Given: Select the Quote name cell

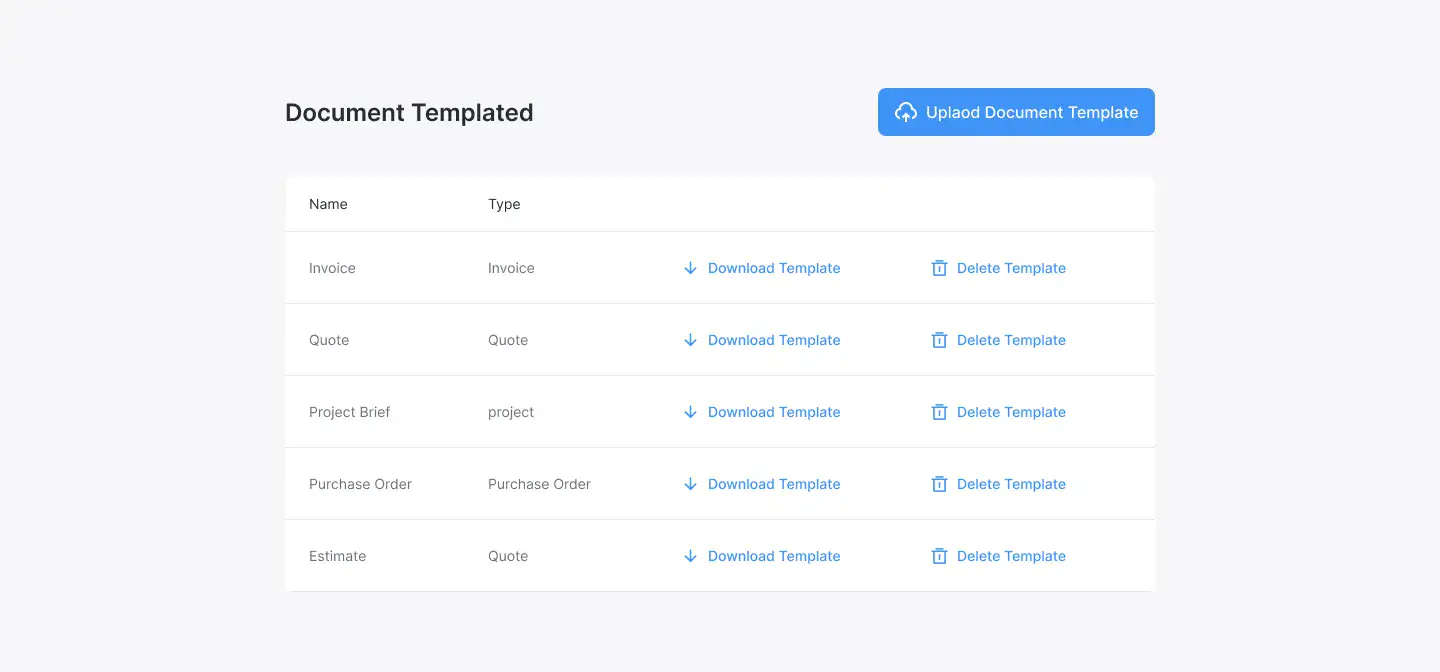Looking at the screenshot, I should tap(329, 340).
